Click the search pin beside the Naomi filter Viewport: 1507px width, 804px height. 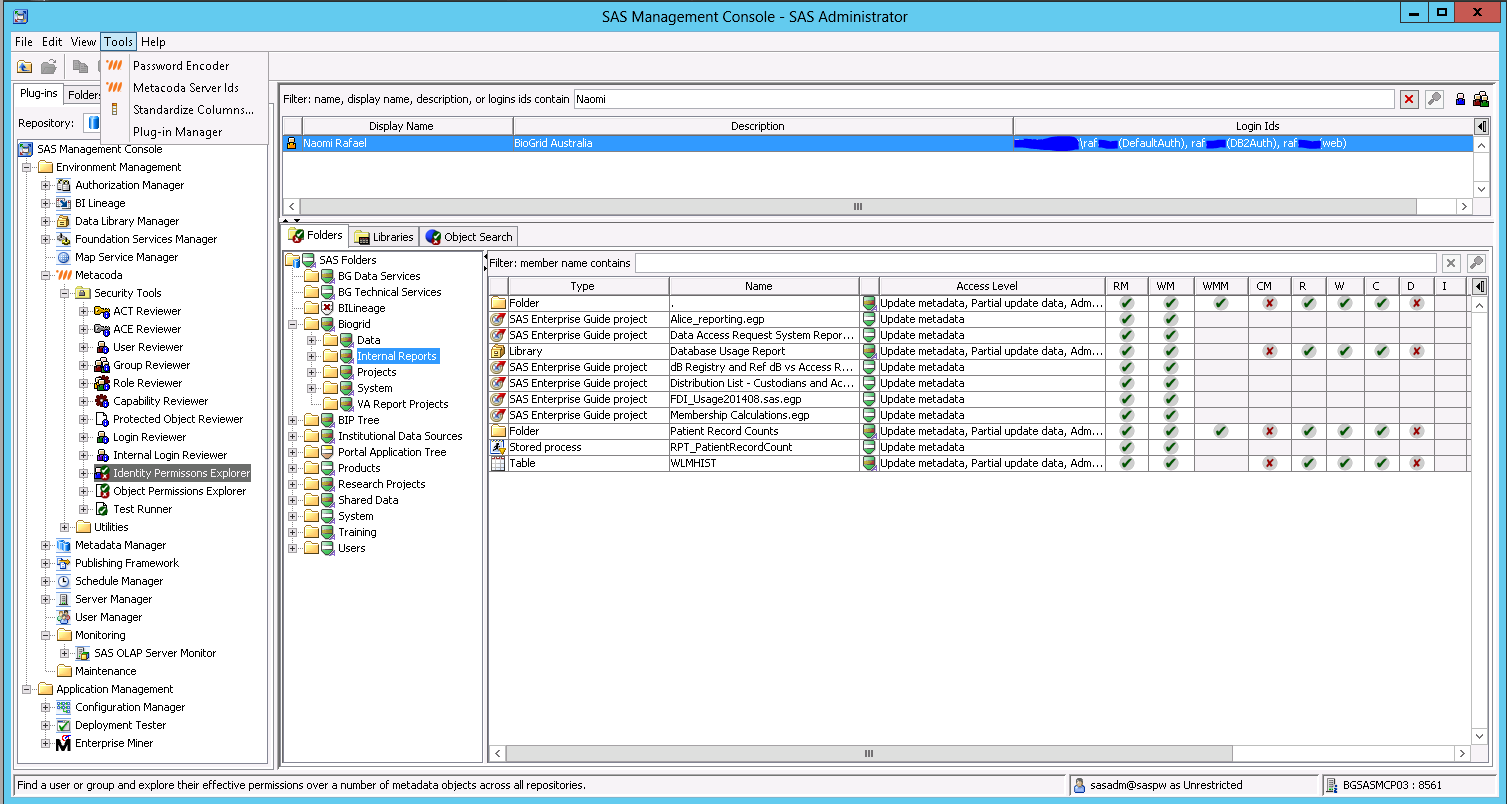[1434, 99]
